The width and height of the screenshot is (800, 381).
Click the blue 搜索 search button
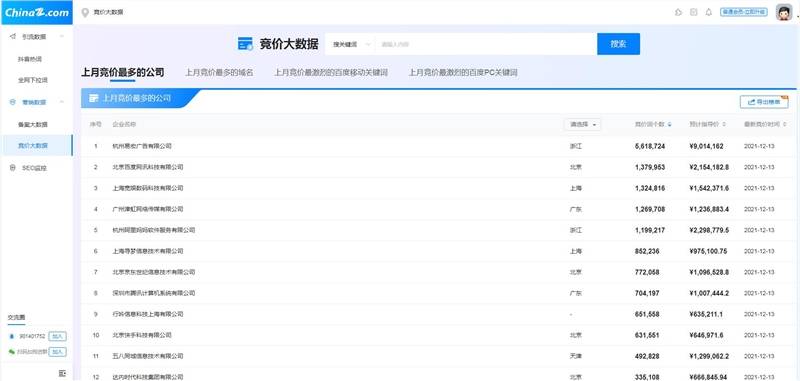coord(618,44)
